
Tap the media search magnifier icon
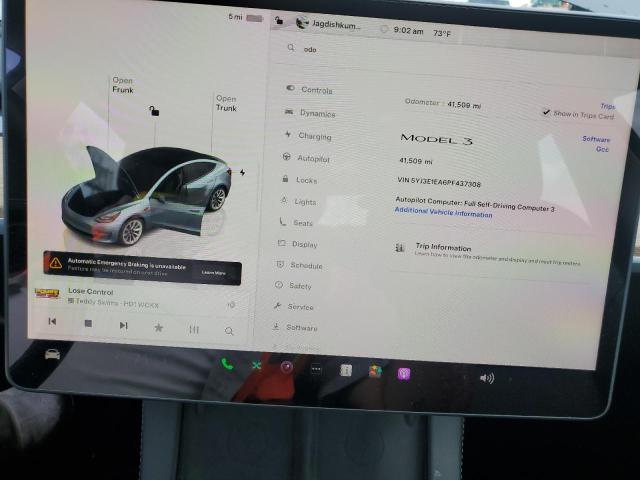229,331
